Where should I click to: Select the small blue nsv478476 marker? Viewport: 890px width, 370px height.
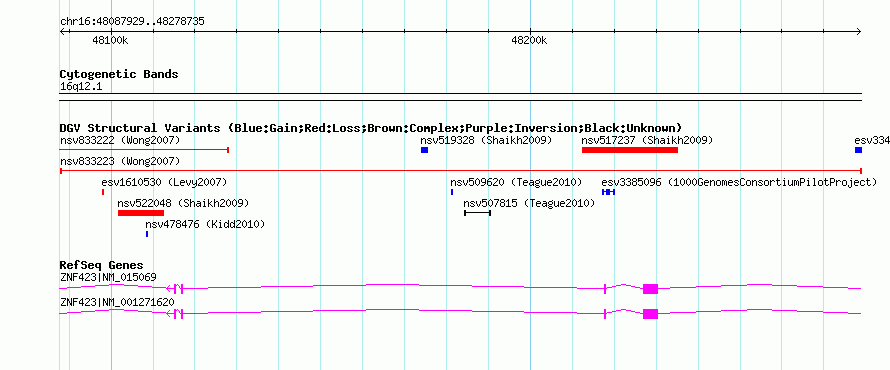point(146,234)
